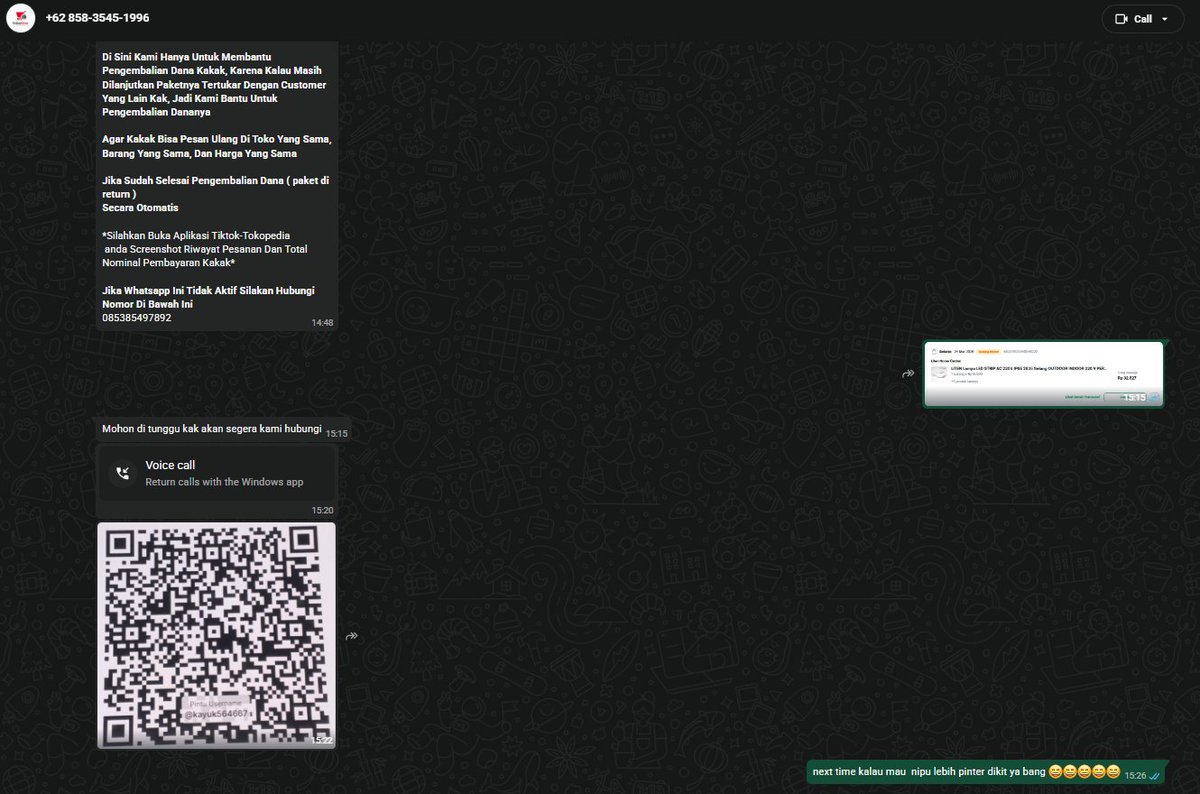Open the QR code image

(217, 635)
